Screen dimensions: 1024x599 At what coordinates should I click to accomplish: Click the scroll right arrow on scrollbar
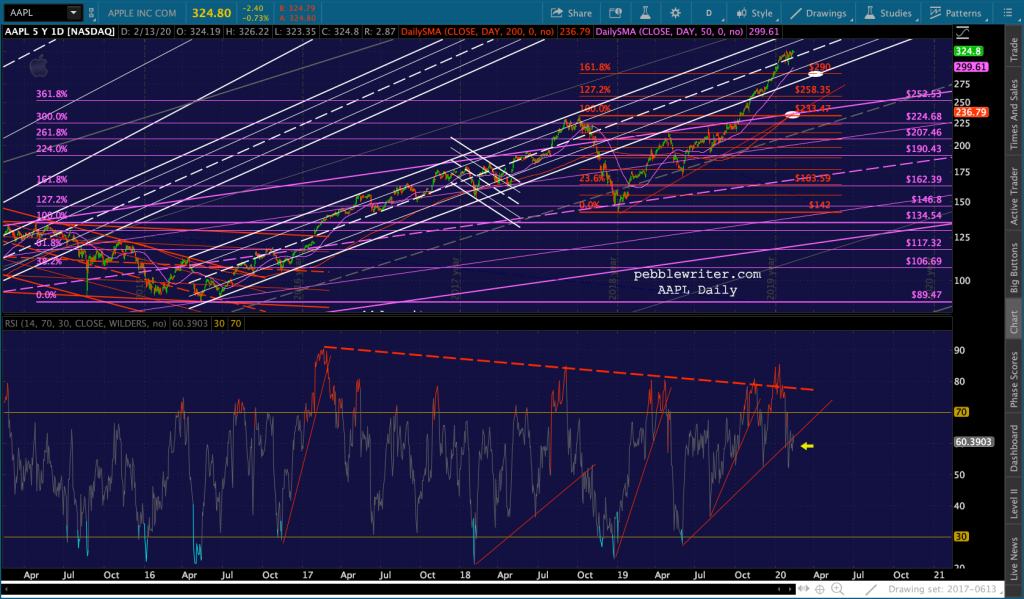click(790, 589)
